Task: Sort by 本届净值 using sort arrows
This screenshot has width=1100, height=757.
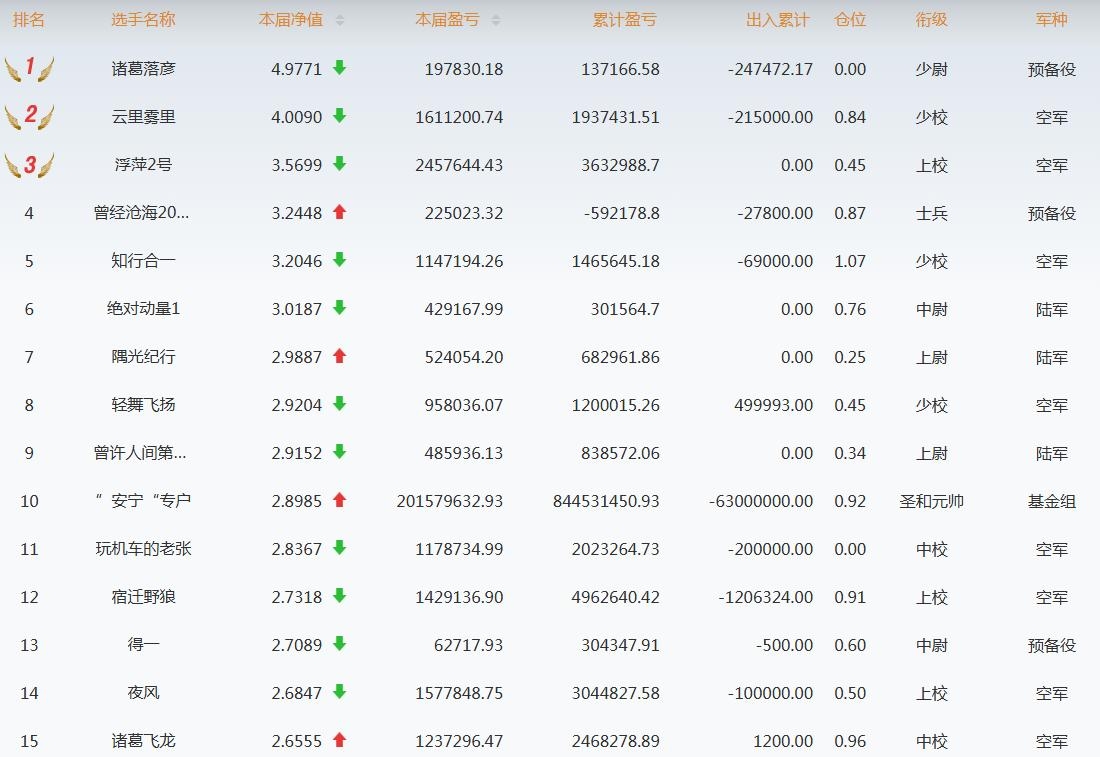Action: click(x=340, y=20)
